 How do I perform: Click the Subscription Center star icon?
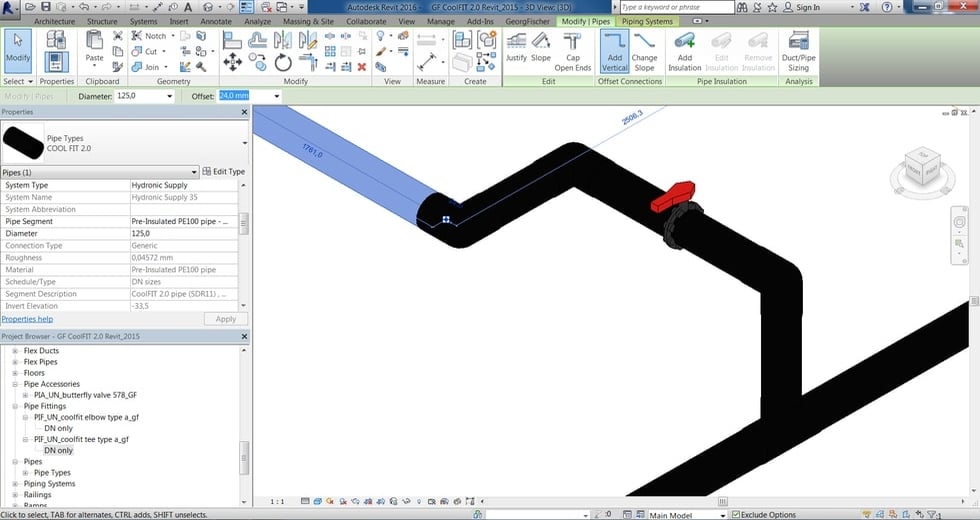772,7
